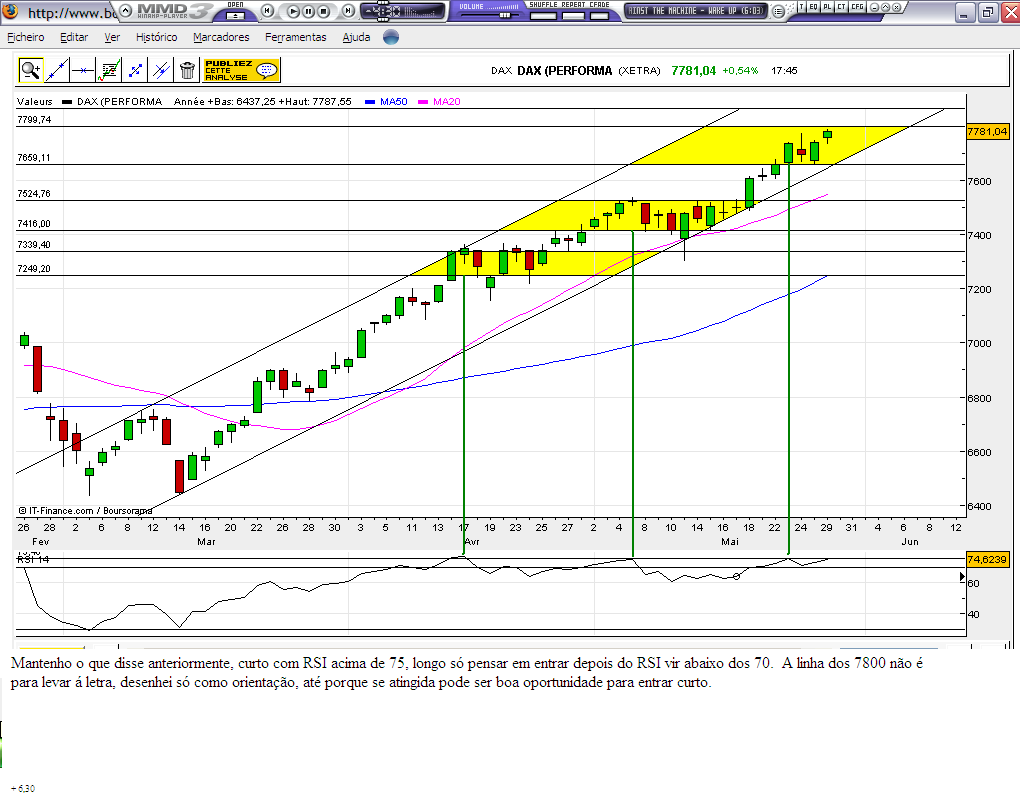Click the green 7781,04 header quote
Screen dimensions: 1020x800
pos(693,70)
